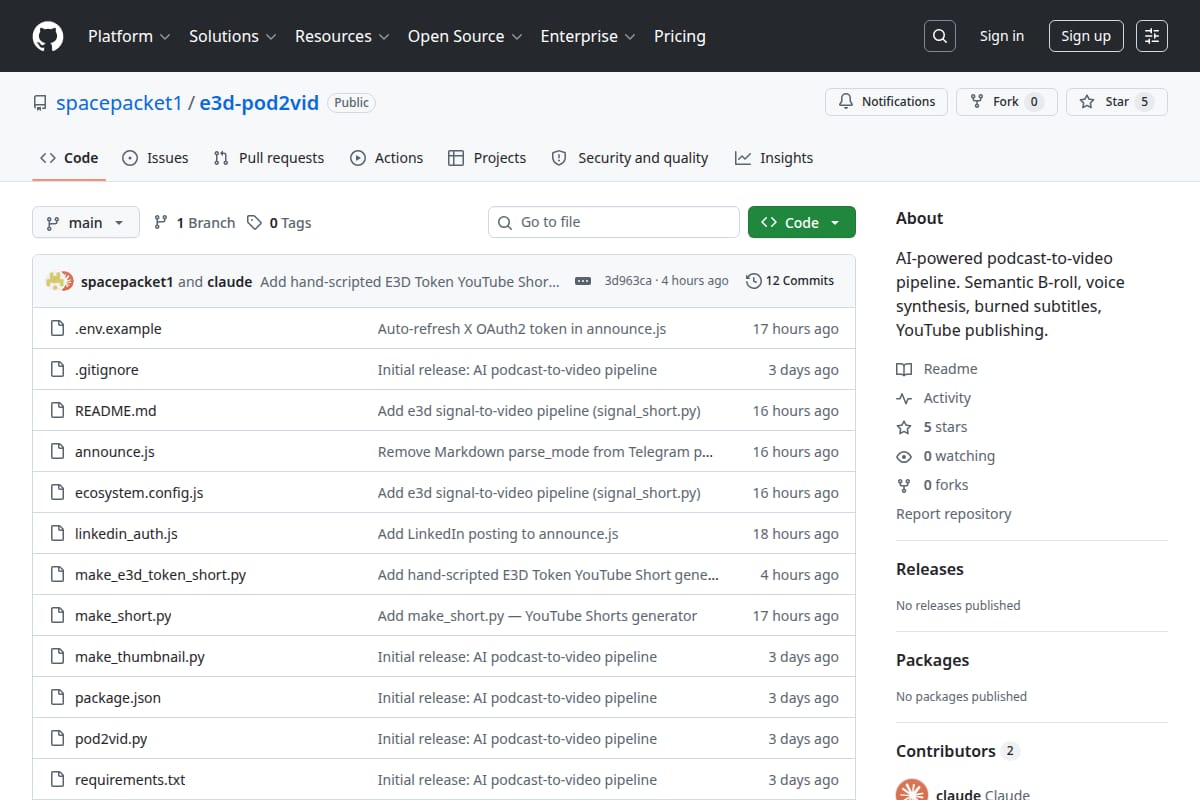This screenshot has height=800, width=1200.
Task: Expand commit message ellipsis button
Action: [583, 281]
